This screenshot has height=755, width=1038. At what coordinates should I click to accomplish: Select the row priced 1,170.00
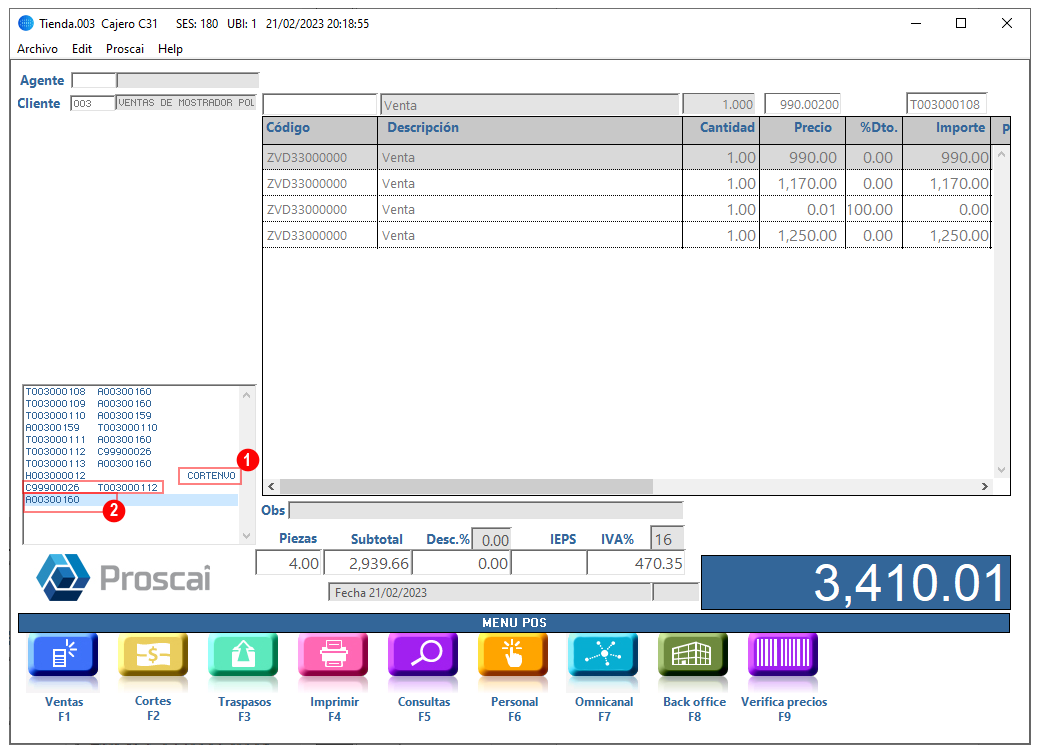click(627, 183)
